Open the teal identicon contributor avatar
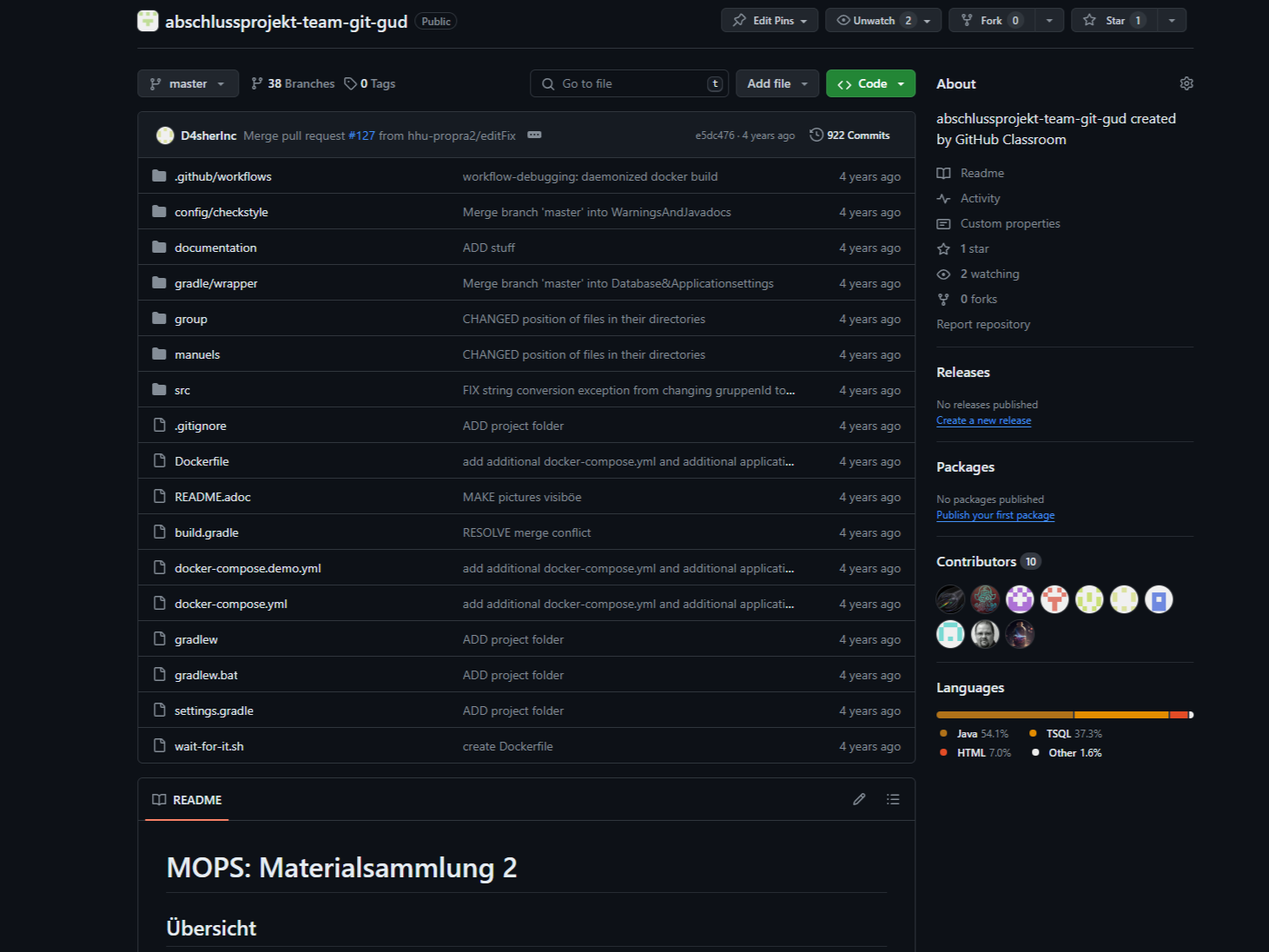The height and width of the screenshot is (952, 1269). (950, 634)
